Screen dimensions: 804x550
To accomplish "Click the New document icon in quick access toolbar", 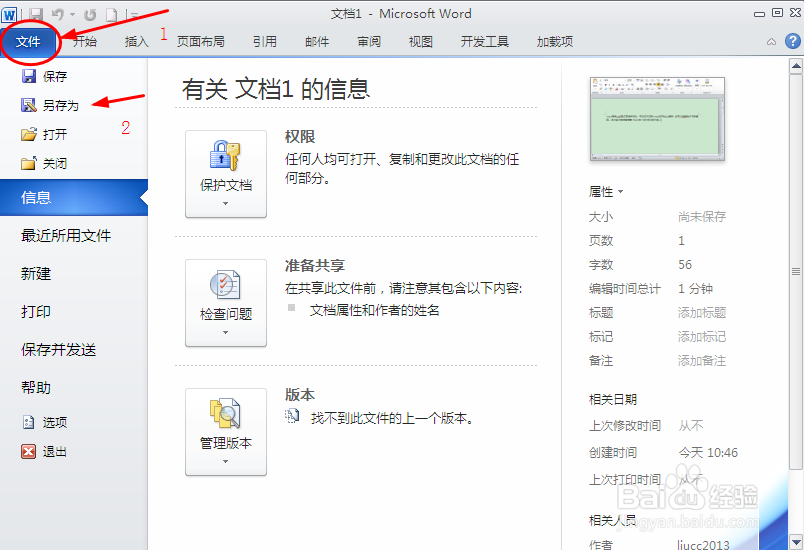I will click(112, 14).
